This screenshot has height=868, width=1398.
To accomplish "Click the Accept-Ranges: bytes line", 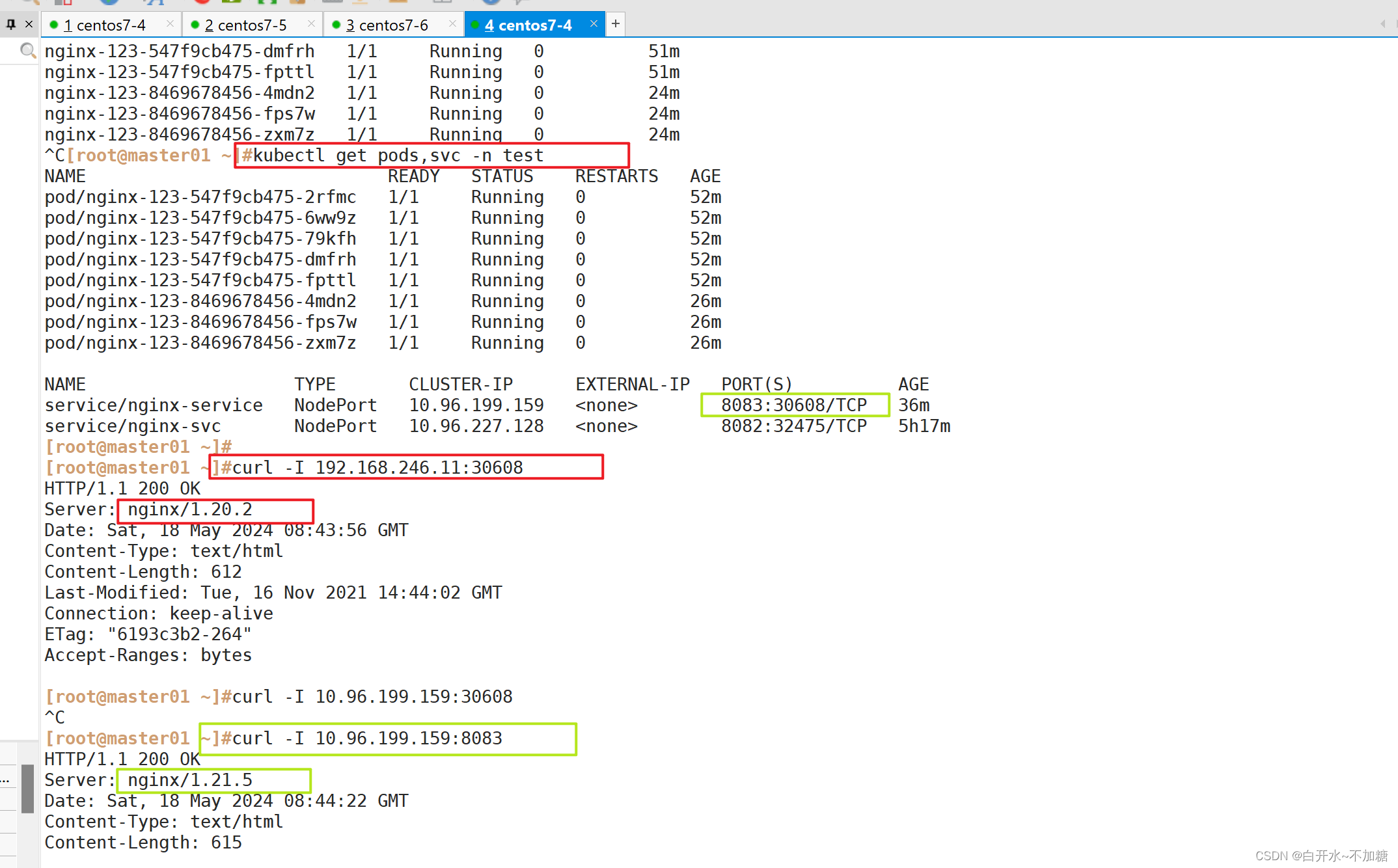I will point(148,655).
